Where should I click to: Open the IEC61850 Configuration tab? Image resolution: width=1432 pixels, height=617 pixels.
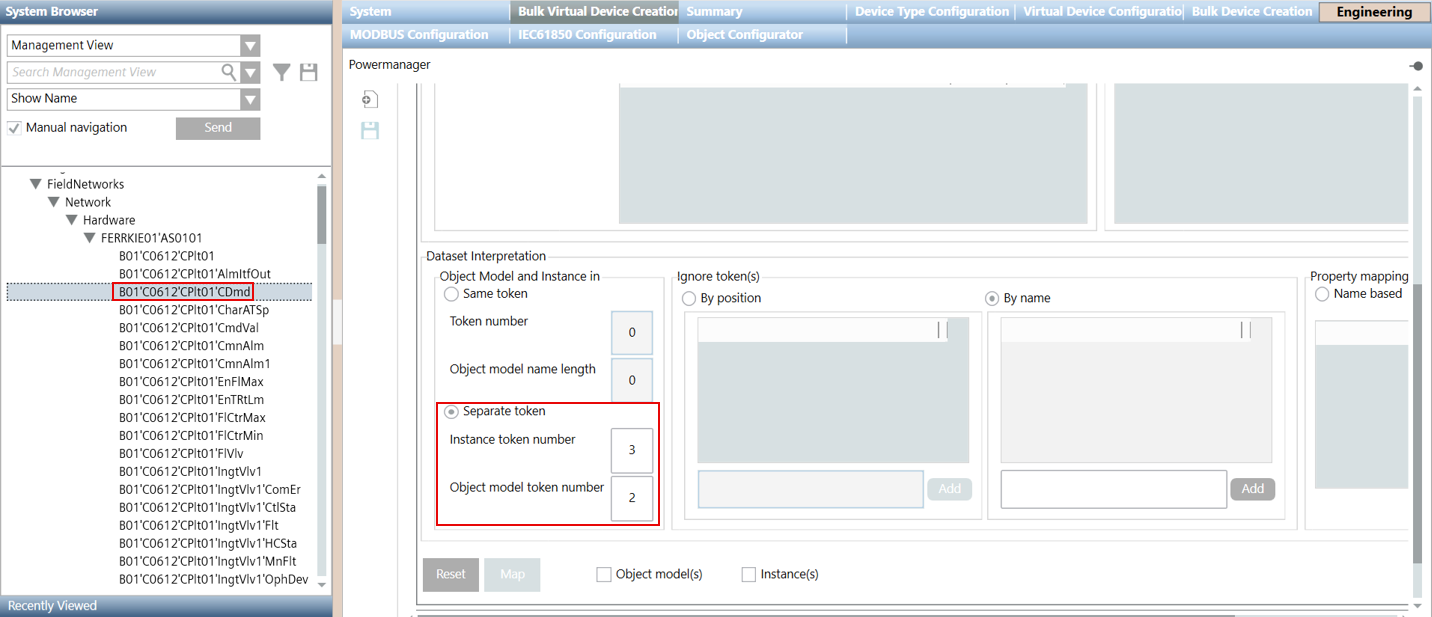click(587, 35)
